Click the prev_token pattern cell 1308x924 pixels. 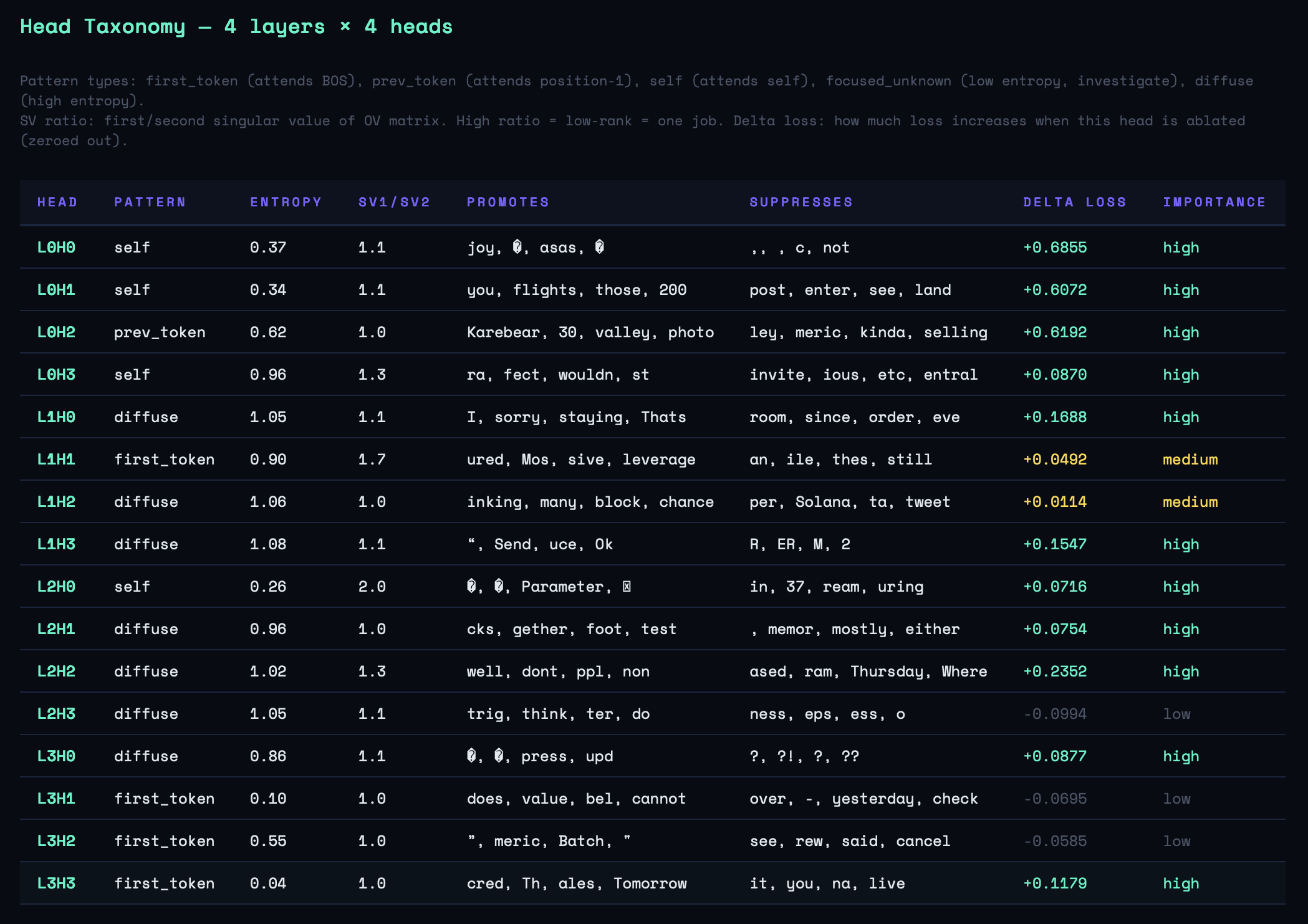coord(160,332)
